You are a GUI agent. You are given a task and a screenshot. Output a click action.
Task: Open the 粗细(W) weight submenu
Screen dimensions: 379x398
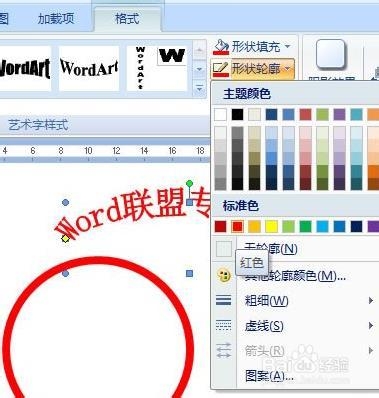(295, 301)
